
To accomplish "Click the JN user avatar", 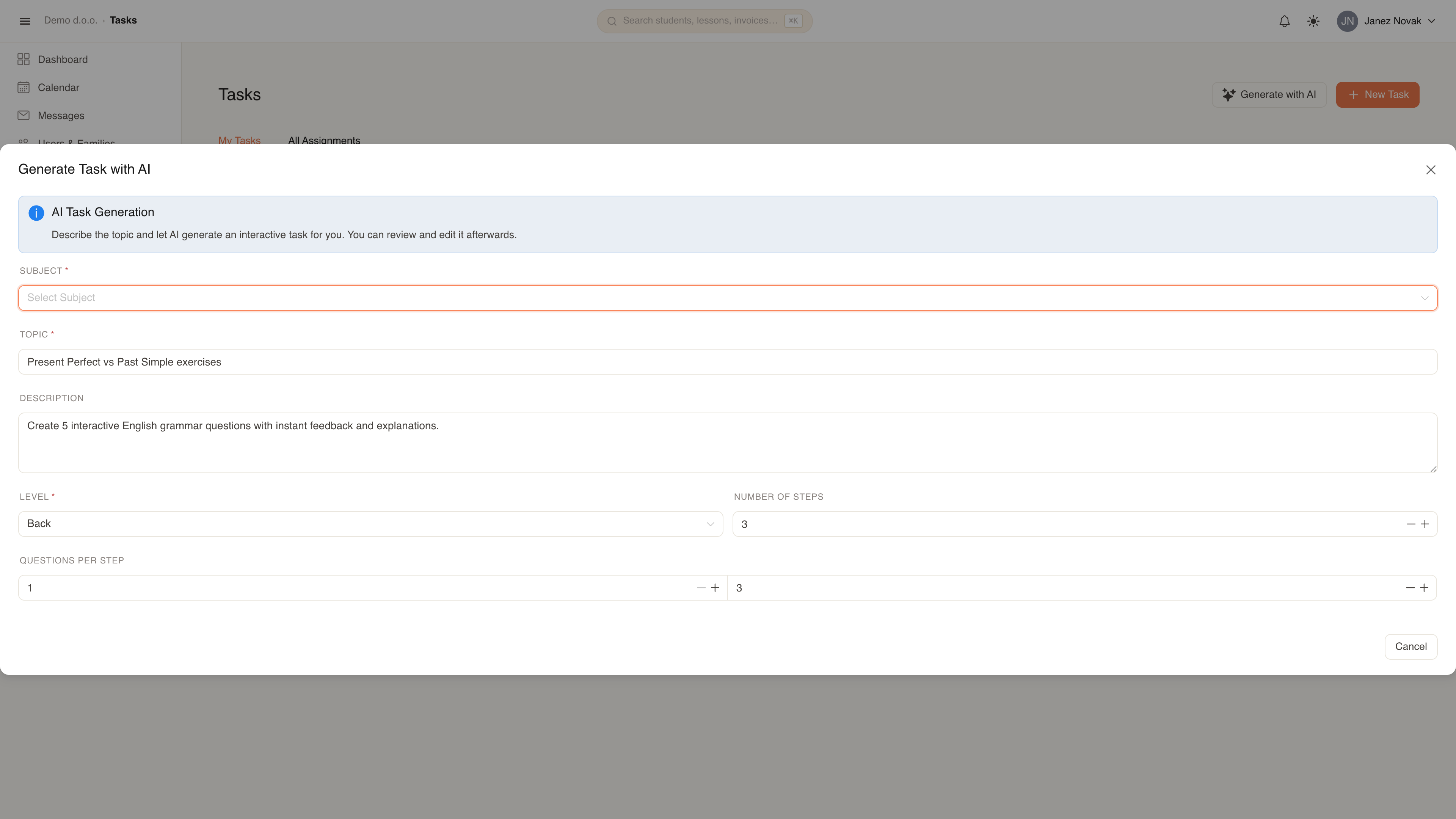I will [1348, 21].
